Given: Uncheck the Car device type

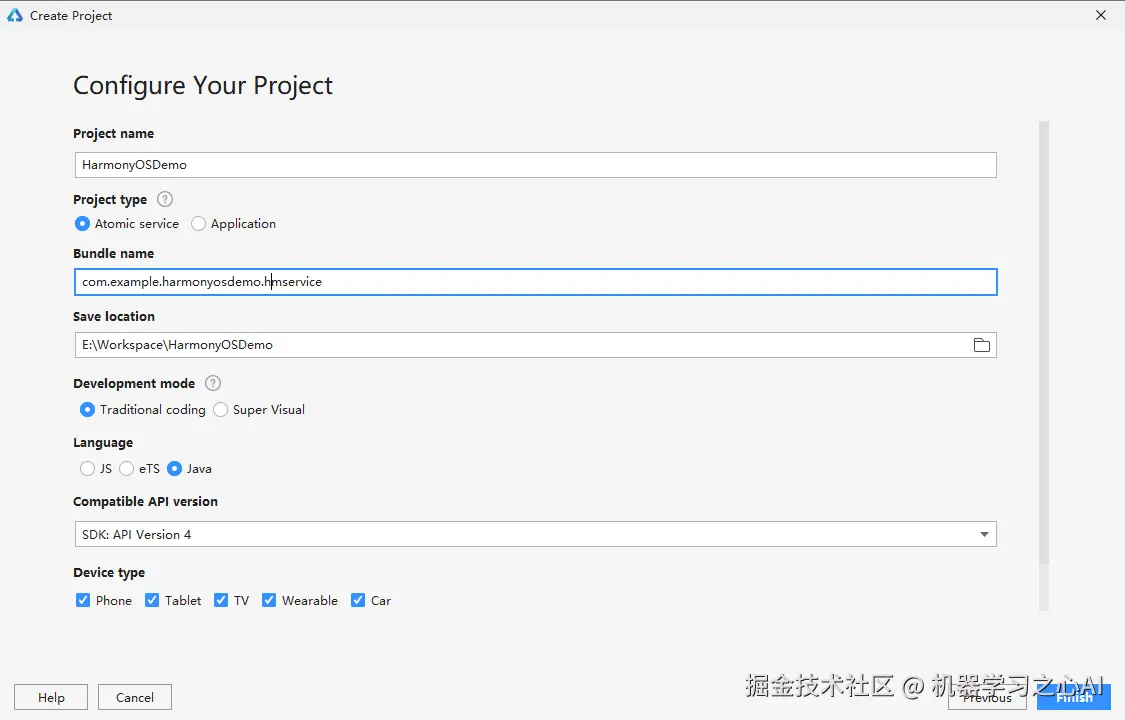Looking at the screenshot, I should click(x=358, y=600).
